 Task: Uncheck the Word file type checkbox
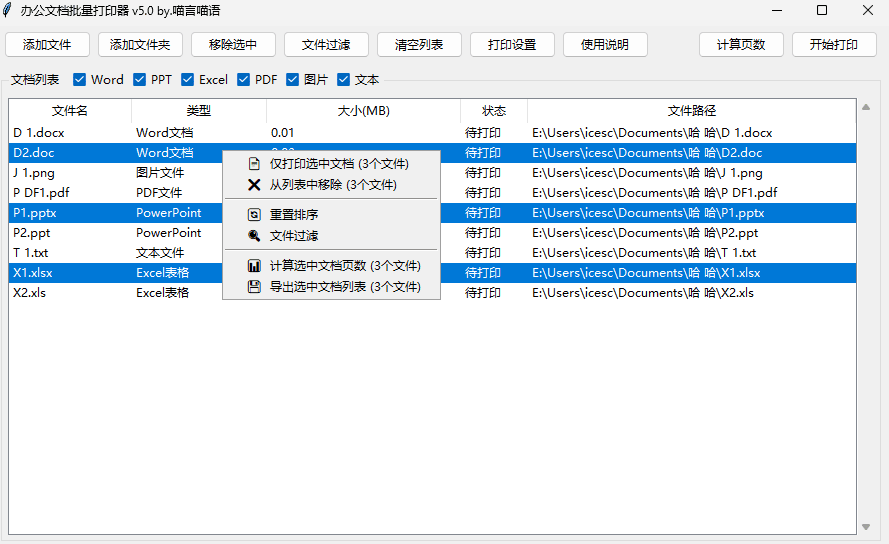click(x=80, y=80)
